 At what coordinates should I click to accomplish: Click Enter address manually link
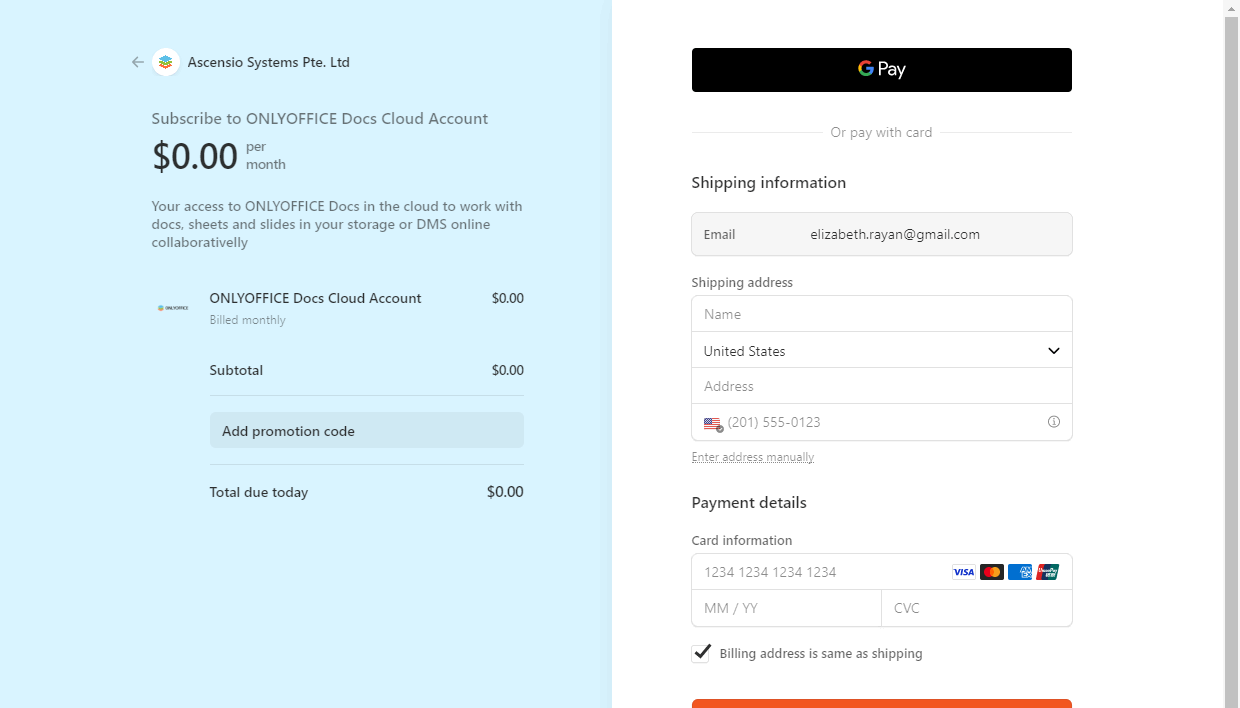tap(752, 456)
